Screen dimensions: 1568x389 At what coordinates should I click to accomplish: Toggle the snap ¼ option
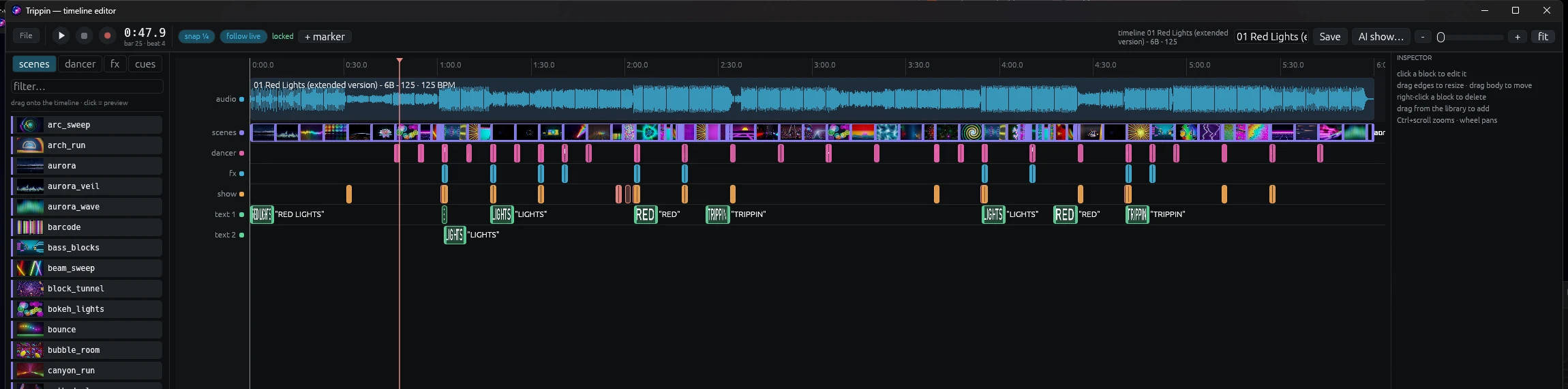196,36
